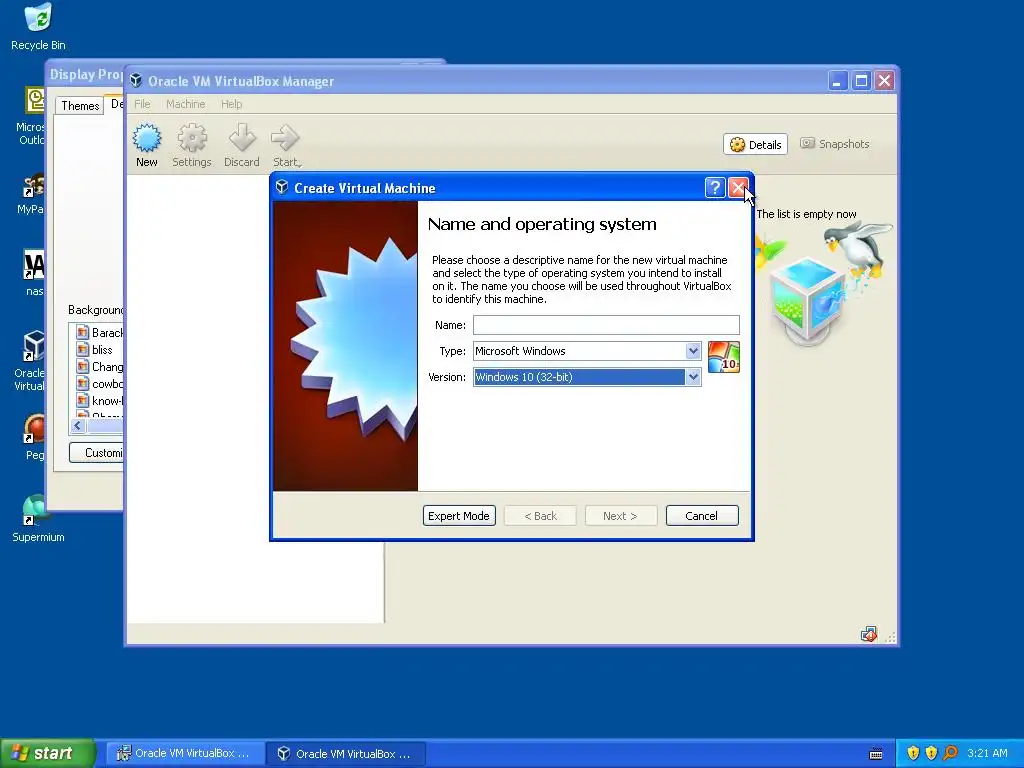
Task: Click the notification icon in Manager status corner
Action: click(x=869, y=634)
